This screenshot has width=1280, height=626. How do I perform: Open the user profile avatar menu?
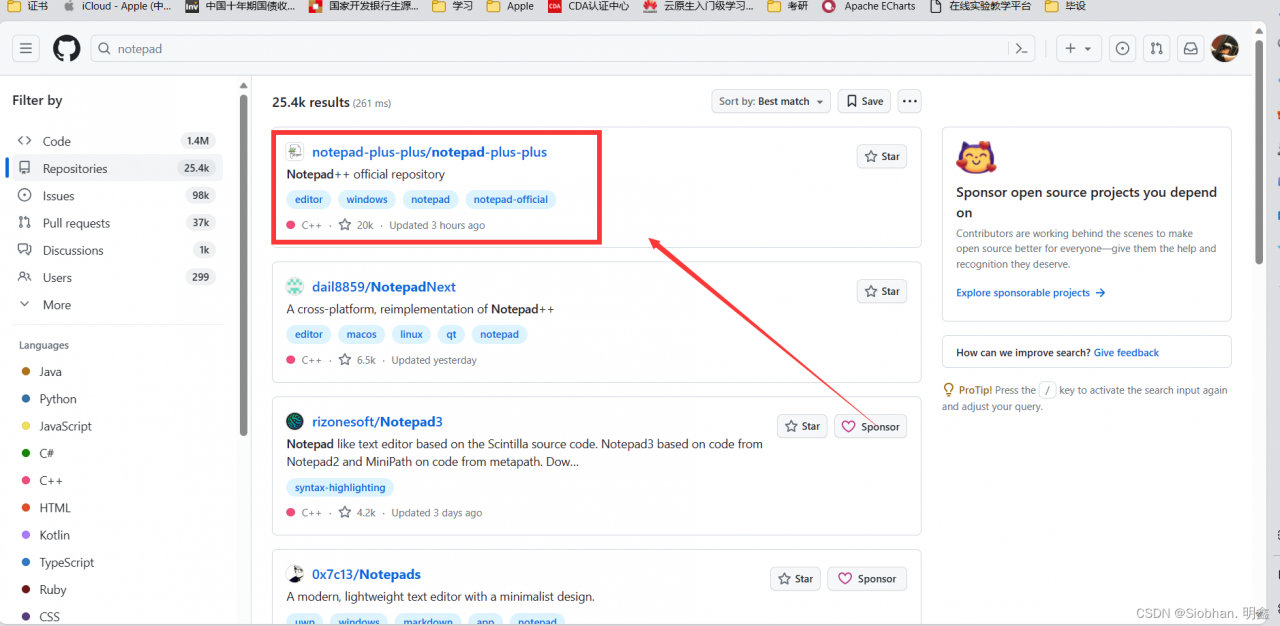click(x=1225, y=48)
